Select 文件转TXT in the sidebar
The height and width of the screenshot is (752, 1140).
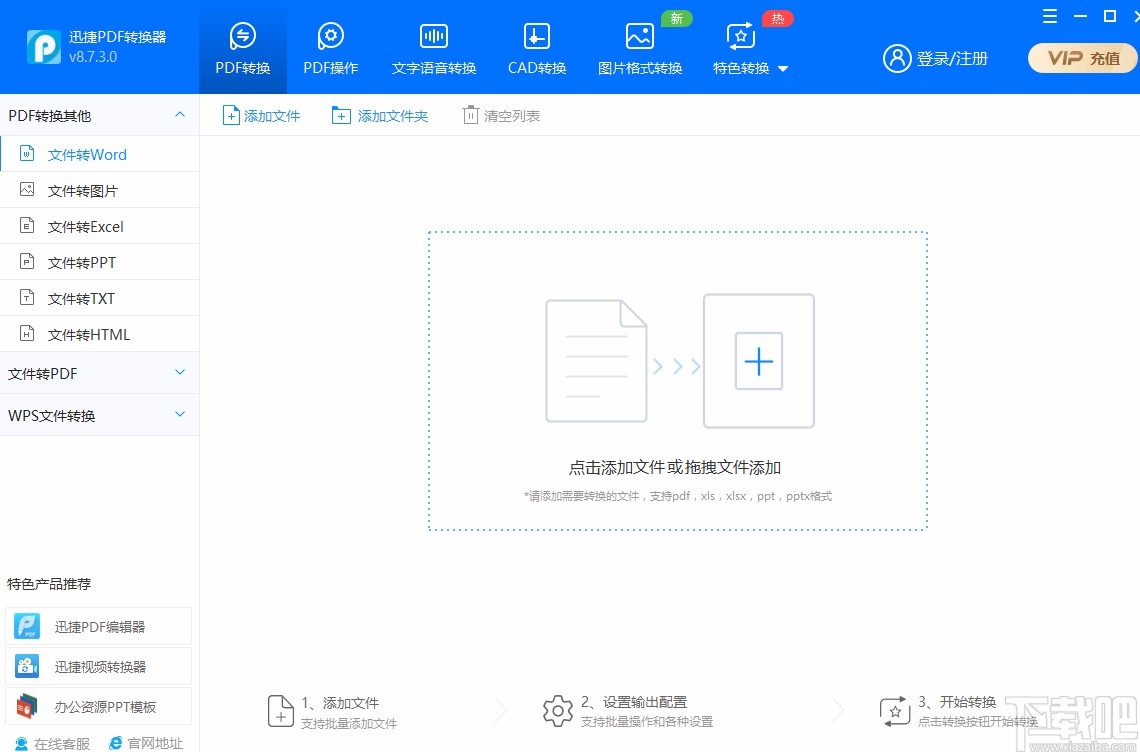tap(100, 298)
